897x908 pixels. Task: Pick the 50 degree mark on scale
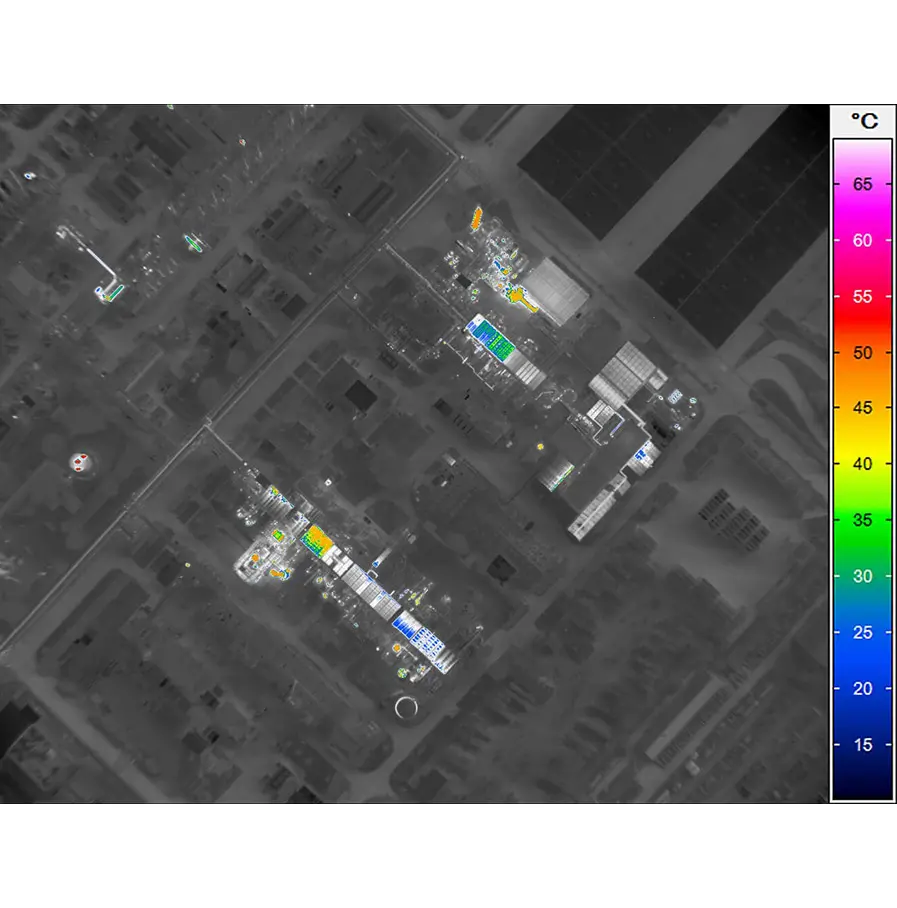(862, 352)
